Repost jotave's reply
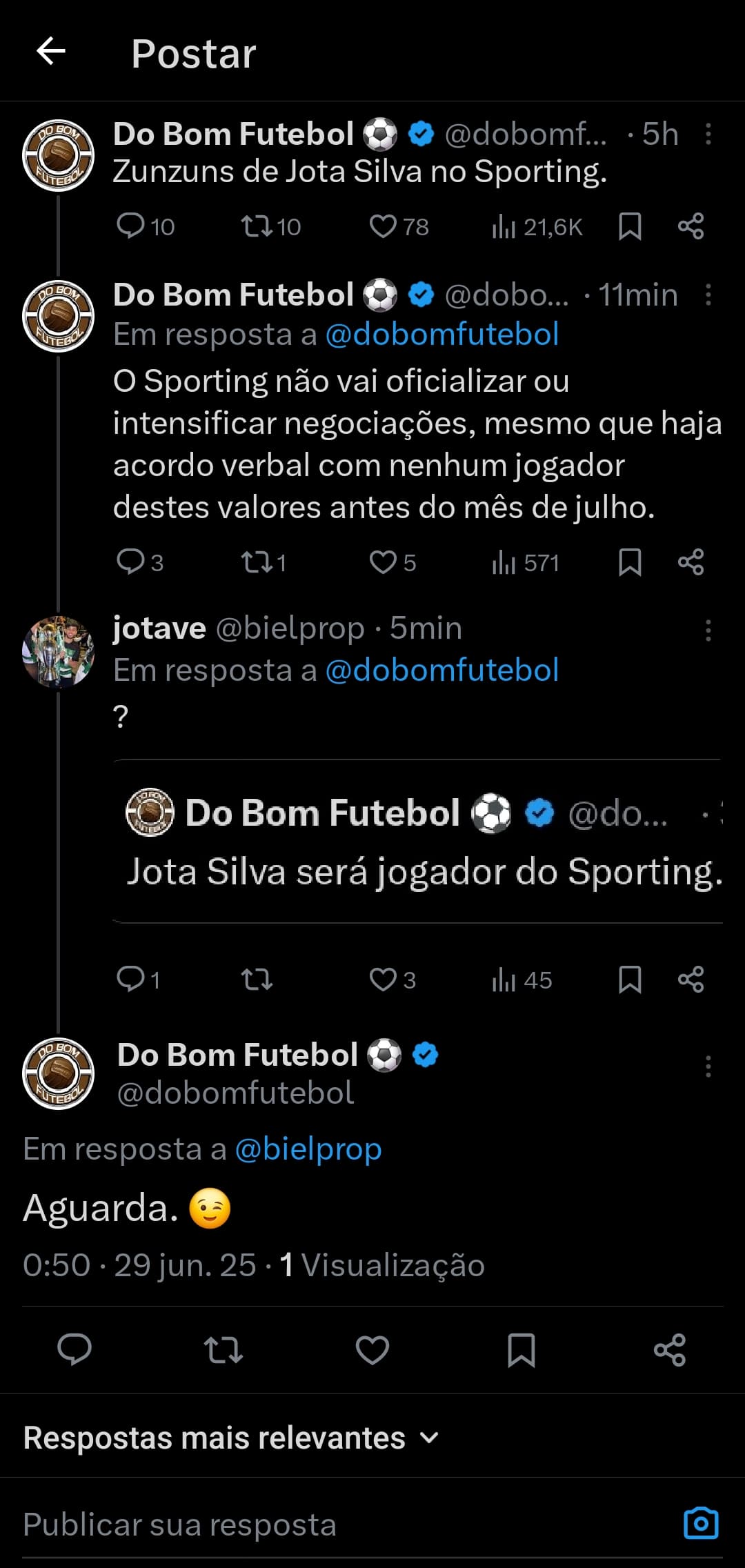745x1568 pixels. click(257, 979)
